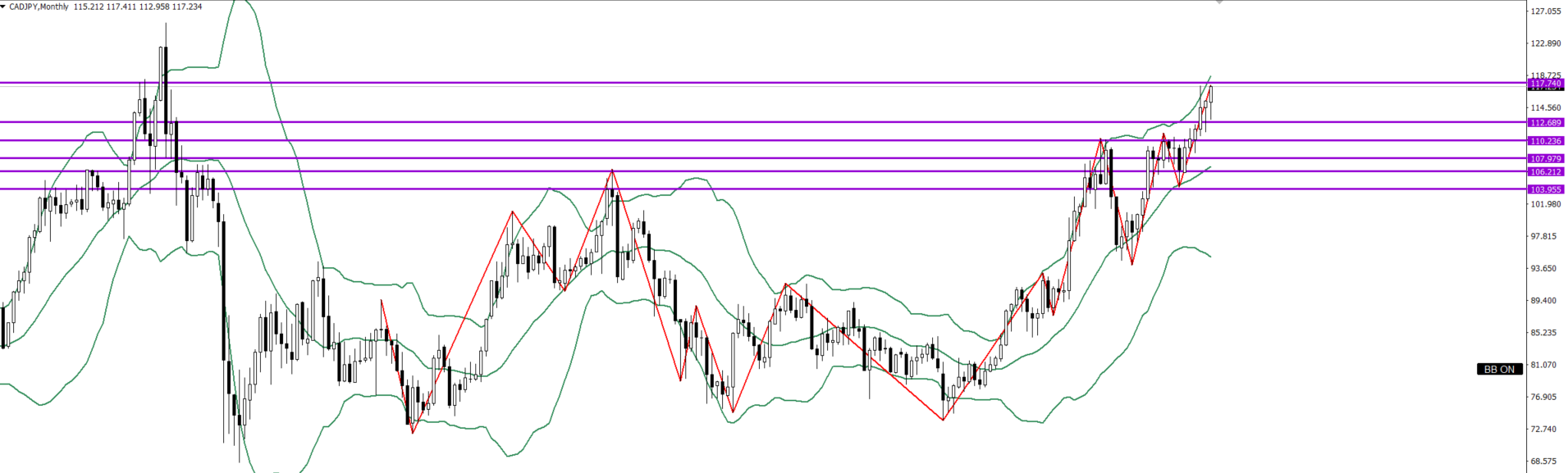Select the 106.212 purple price label
This screenshot has width=1568, height=473.
click(1546, 172)
